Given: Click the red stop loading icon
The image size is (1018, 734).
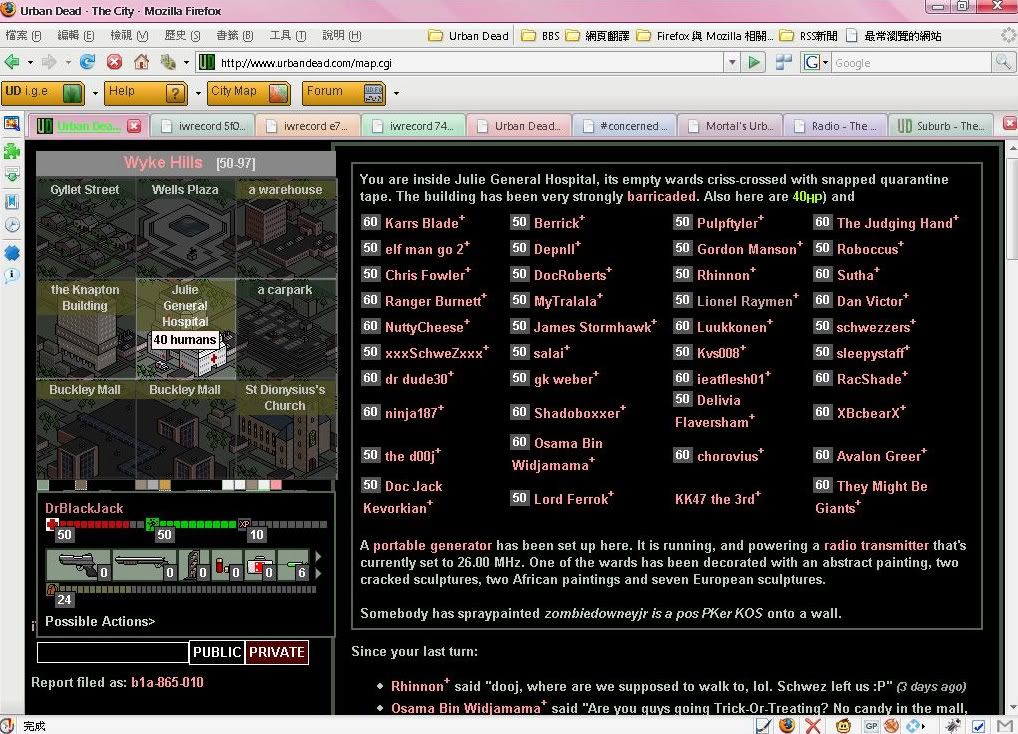Looking at the screenshot, I should pos(114,62).
